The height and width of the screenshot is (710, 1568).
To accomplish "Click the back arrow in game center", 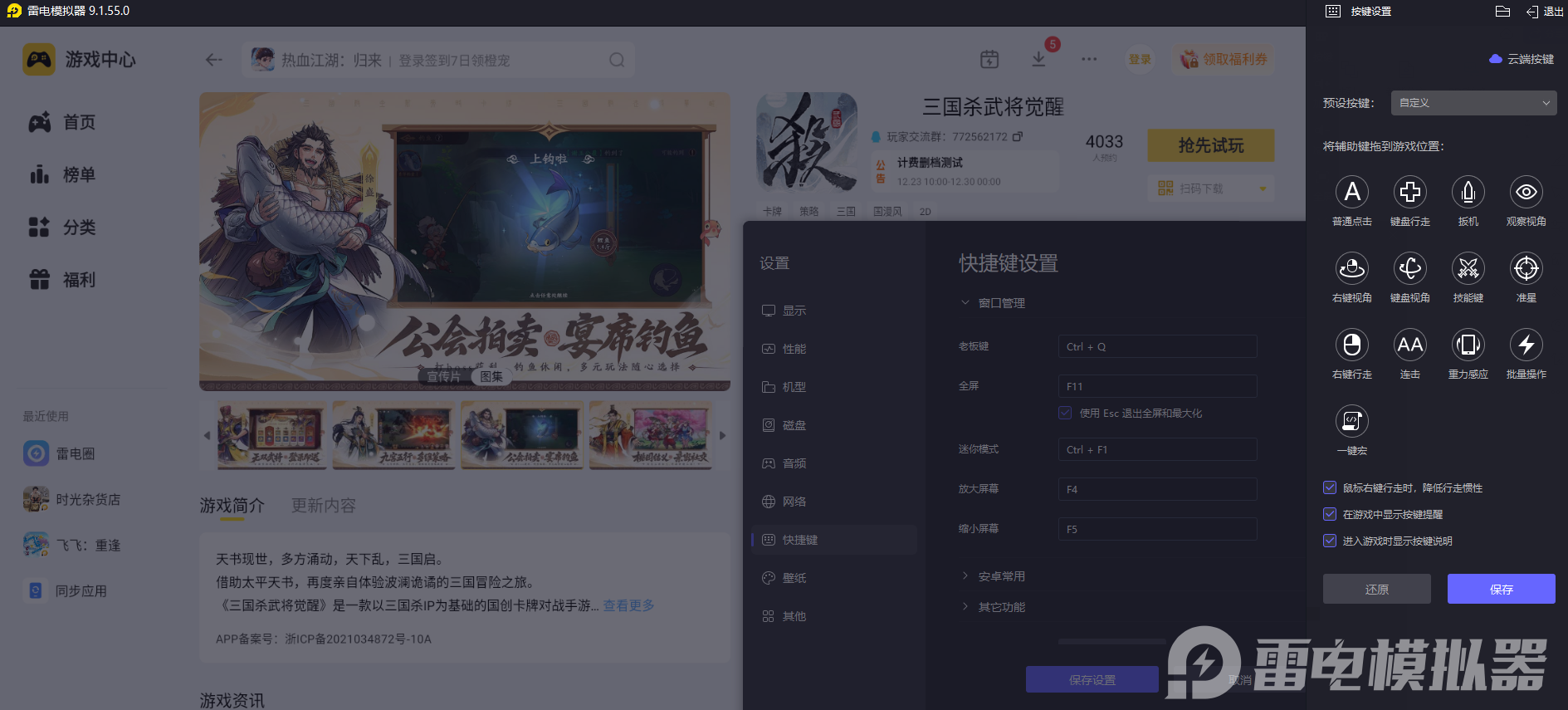I will (x=213, y=60).
